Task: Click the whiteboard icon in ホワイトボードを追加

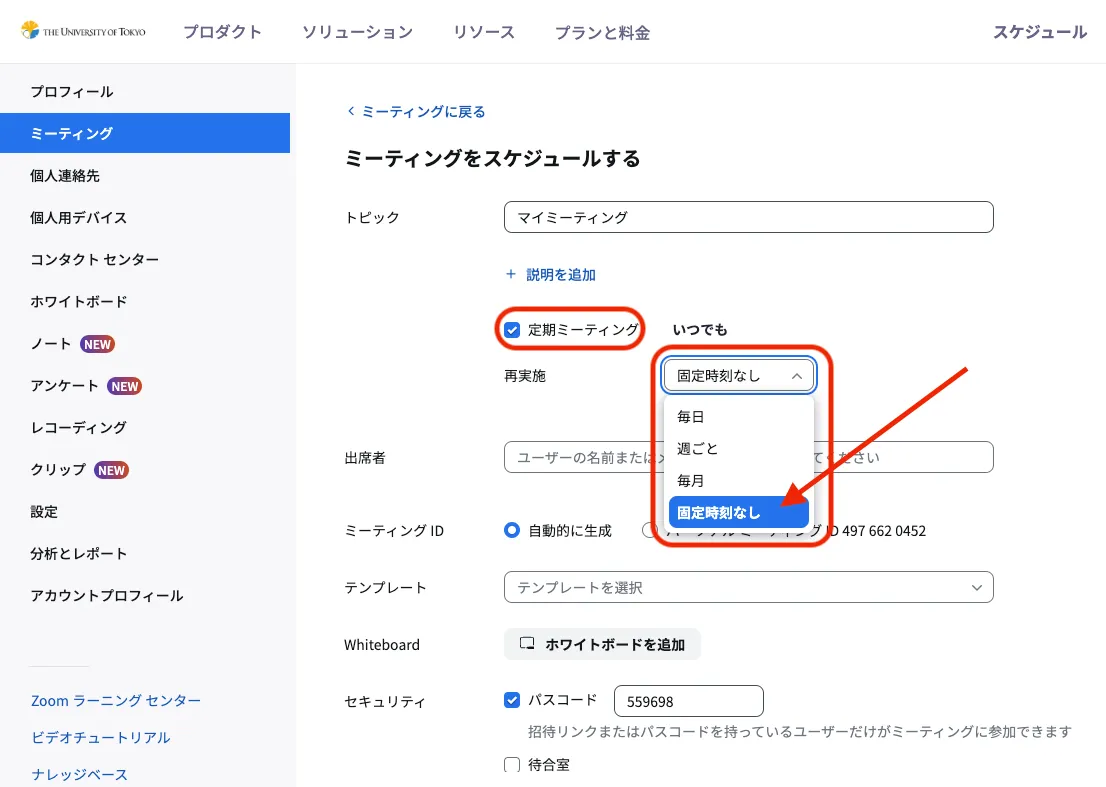Action: pyautogui.click(x=527, y=645)
